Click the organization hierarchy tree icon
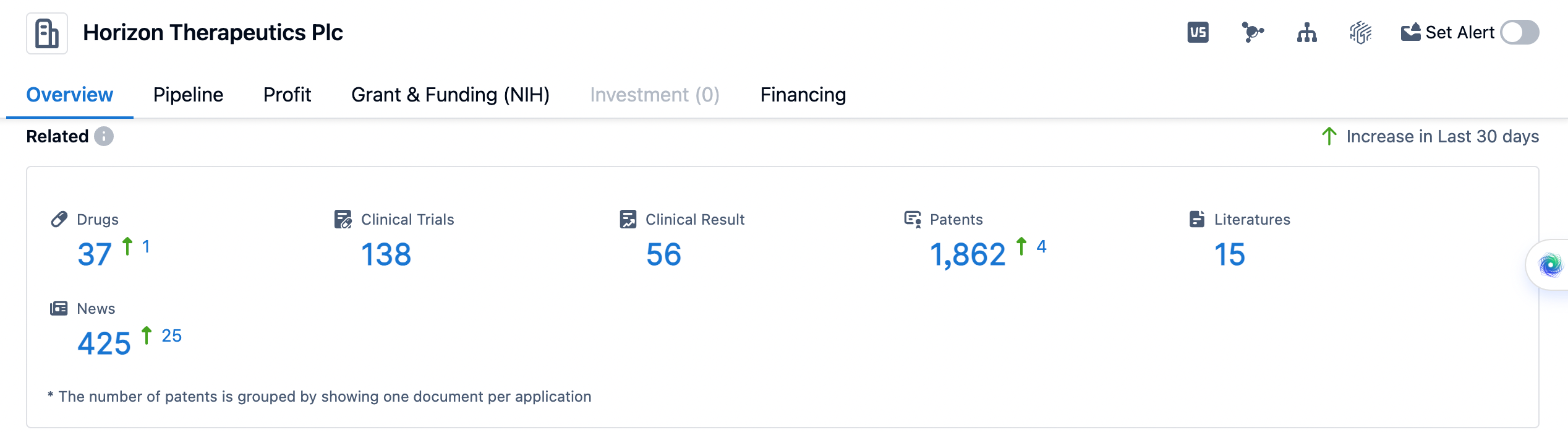The height and width of the screenshot is (432, 1568). 1306,33
